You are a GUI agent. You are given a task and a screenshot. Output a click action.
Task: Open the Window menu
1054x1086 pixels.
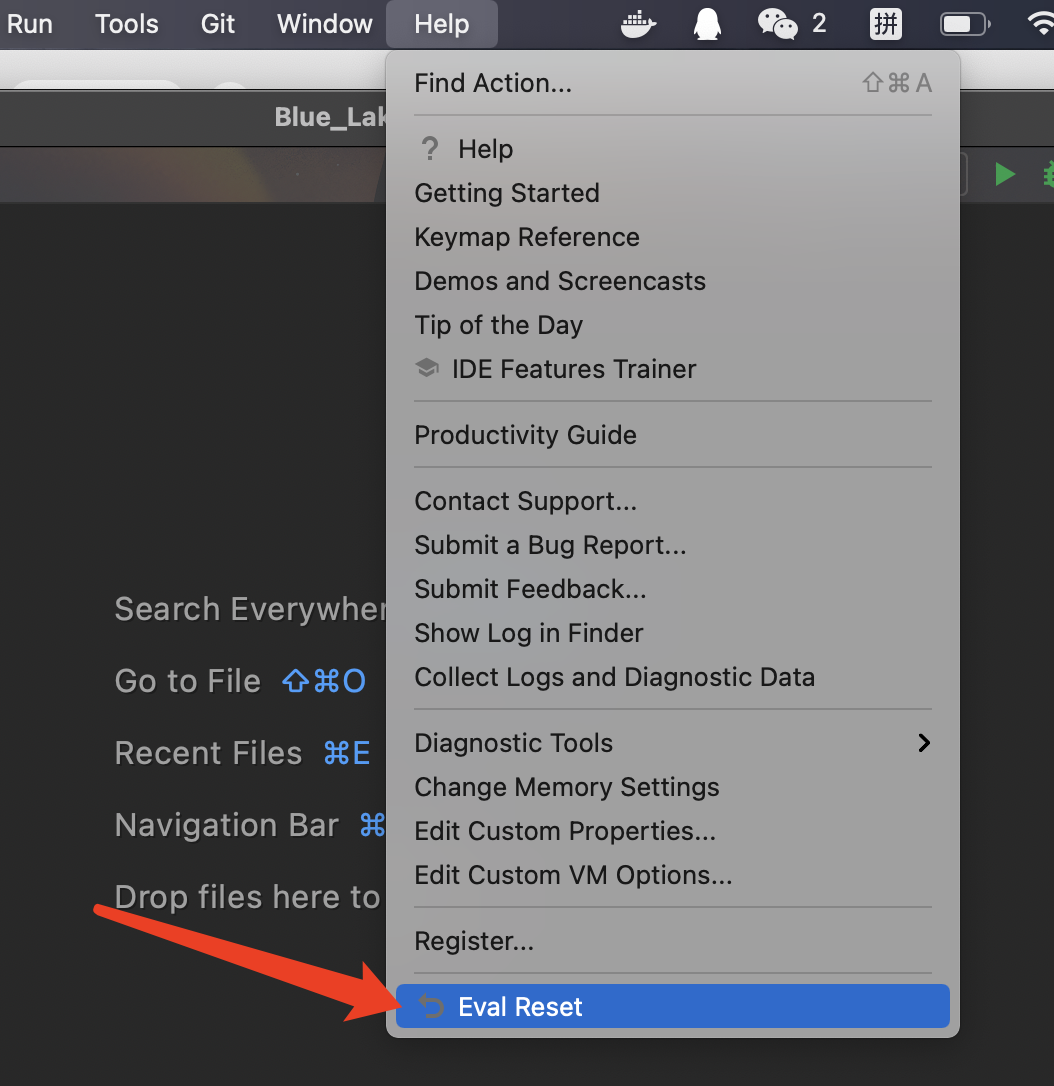tap(324, 24)
